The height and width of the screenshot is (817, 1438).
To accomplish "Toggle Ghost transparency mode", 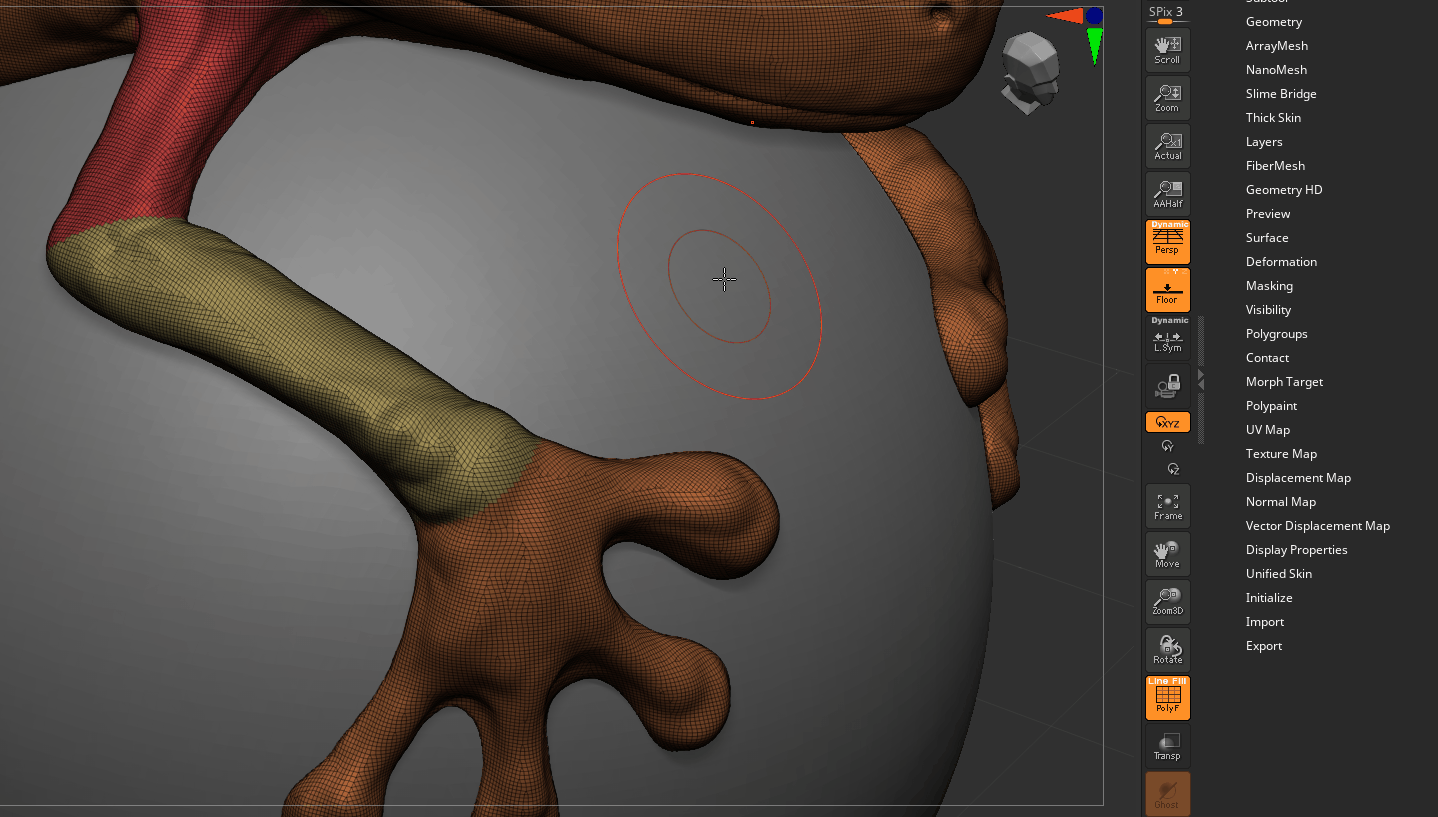I will click(x=1167, y=793).
